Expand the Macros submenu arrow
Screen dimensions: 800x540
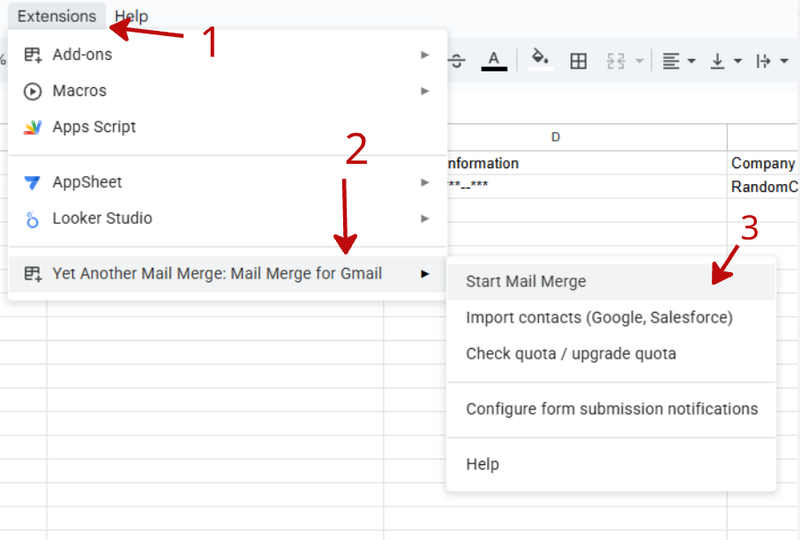pos(424,91)
